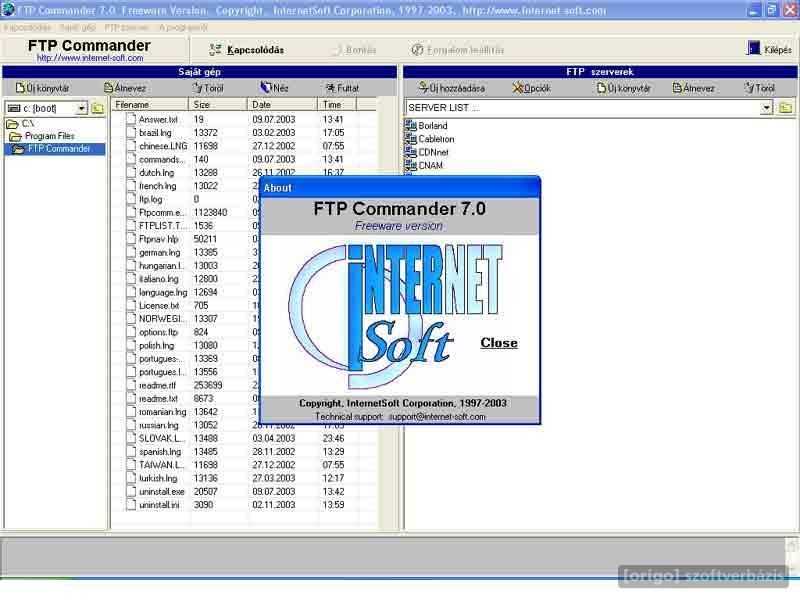Click the About dialog title bar
800x600 pixels.
(x=400, y=188)
